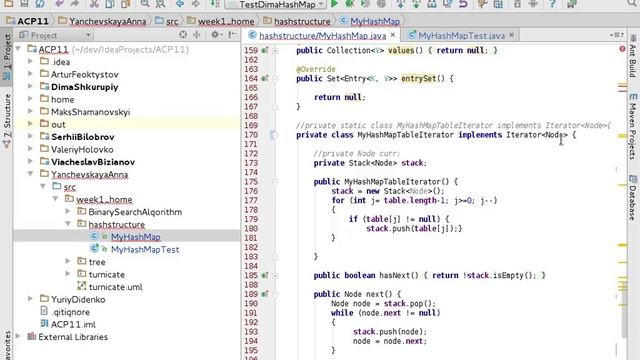The width and height of the screenshot is (640, 360).
Task: Close the MyHashMapTest.java tab
Action: pyautogui.click(x=511, y=35)
